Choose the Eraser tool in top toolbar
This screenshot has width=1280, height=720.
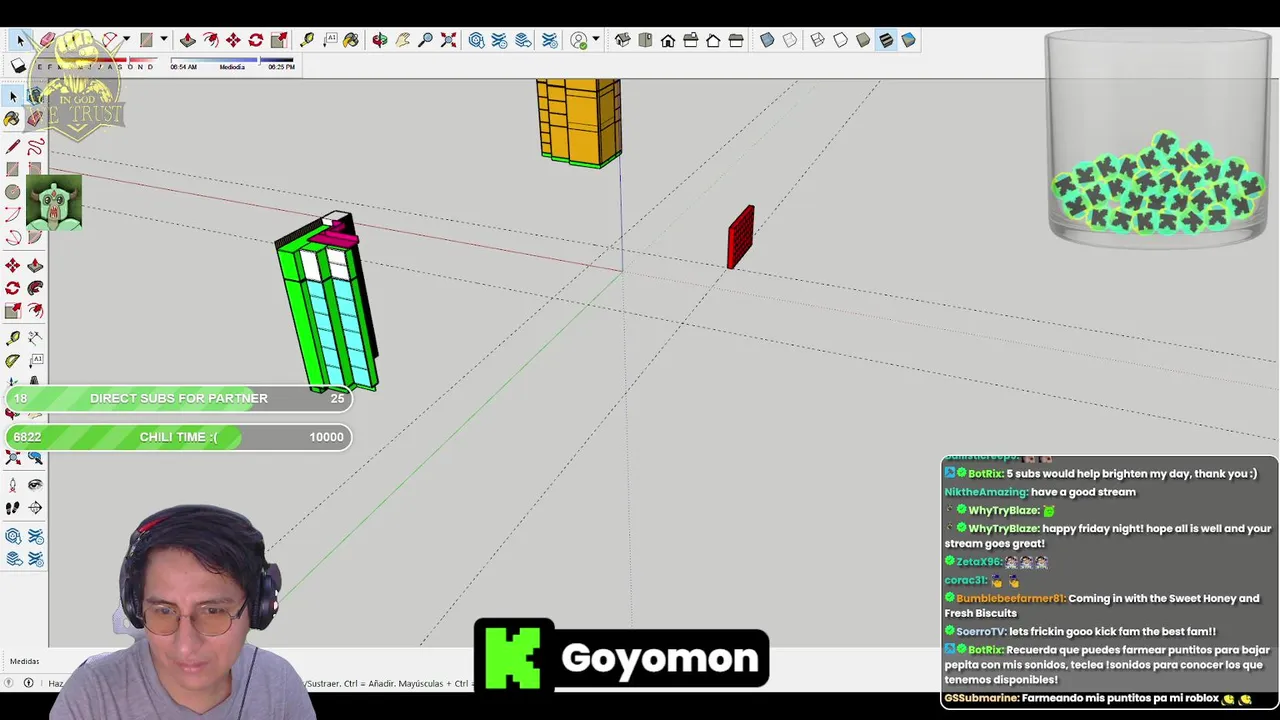click(x=47, y=40)
